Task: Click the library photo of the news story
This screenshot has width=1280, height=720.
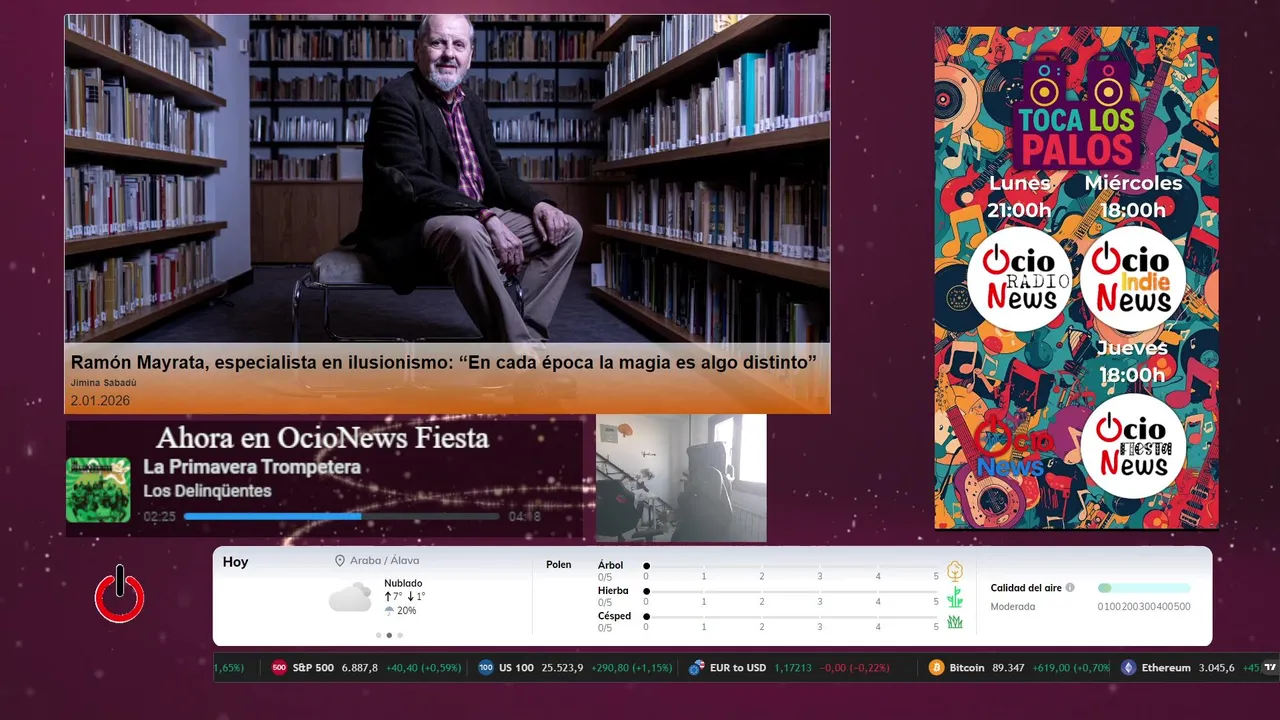Action: tap(447, 179)
